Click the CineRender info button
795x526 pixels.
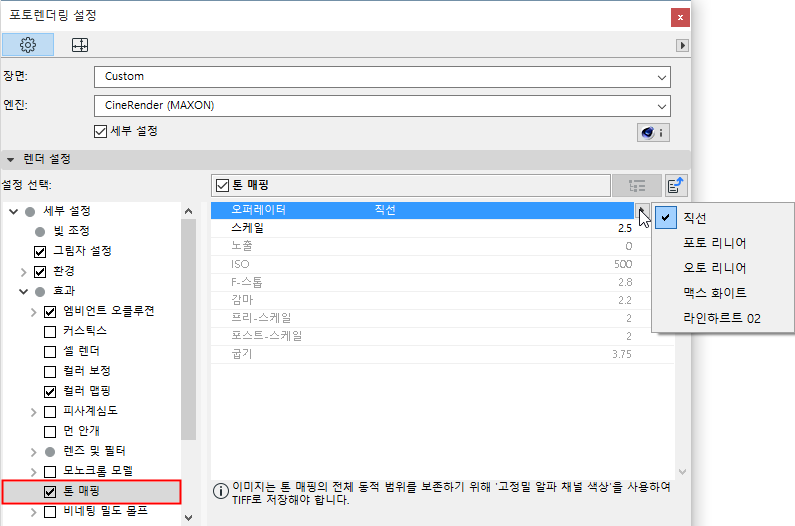tap(653, 133)
